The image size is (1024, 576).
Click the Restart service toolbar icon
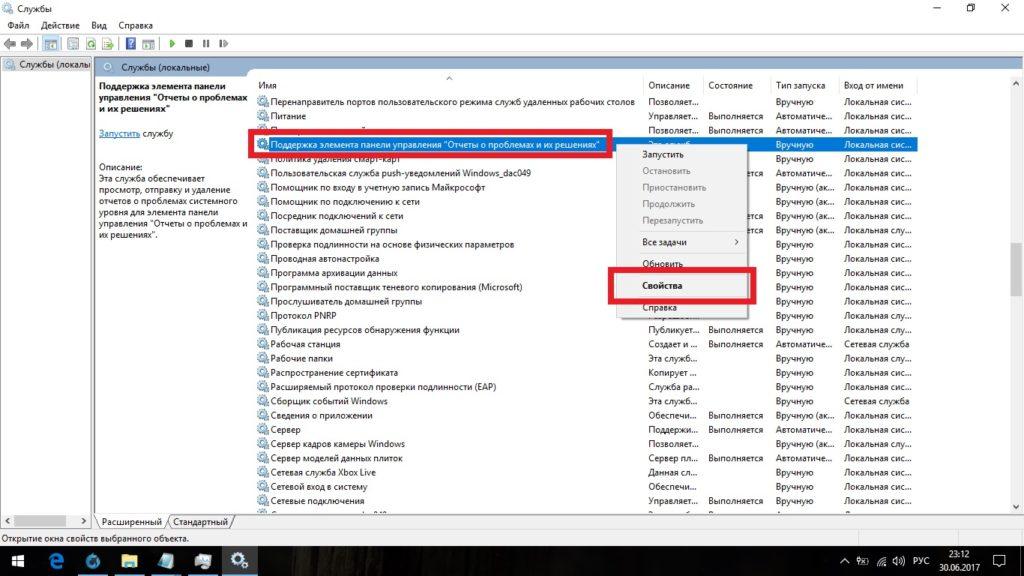[223, 44]
